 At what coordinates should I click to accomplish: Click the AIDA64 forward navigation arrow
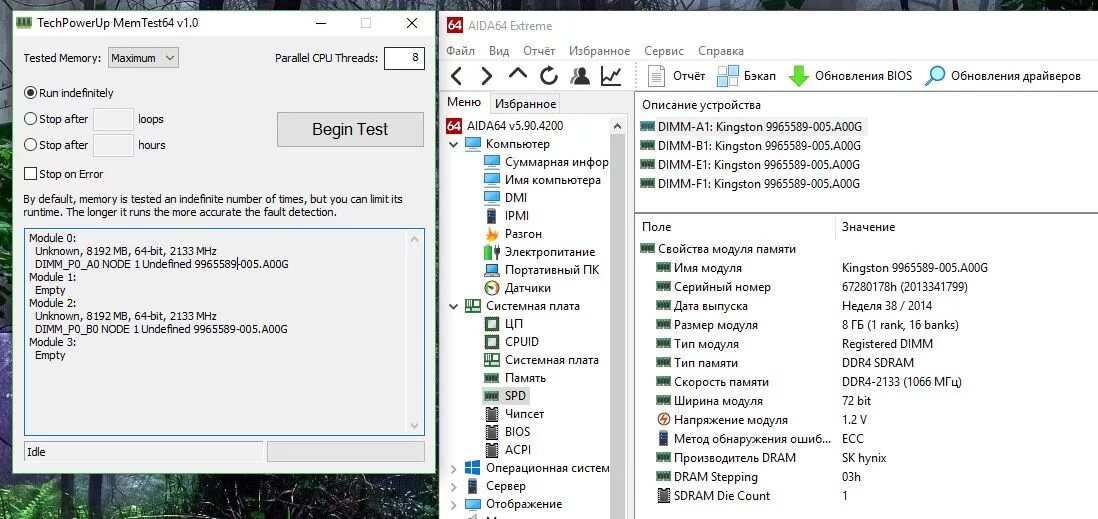tap(487, 76)
